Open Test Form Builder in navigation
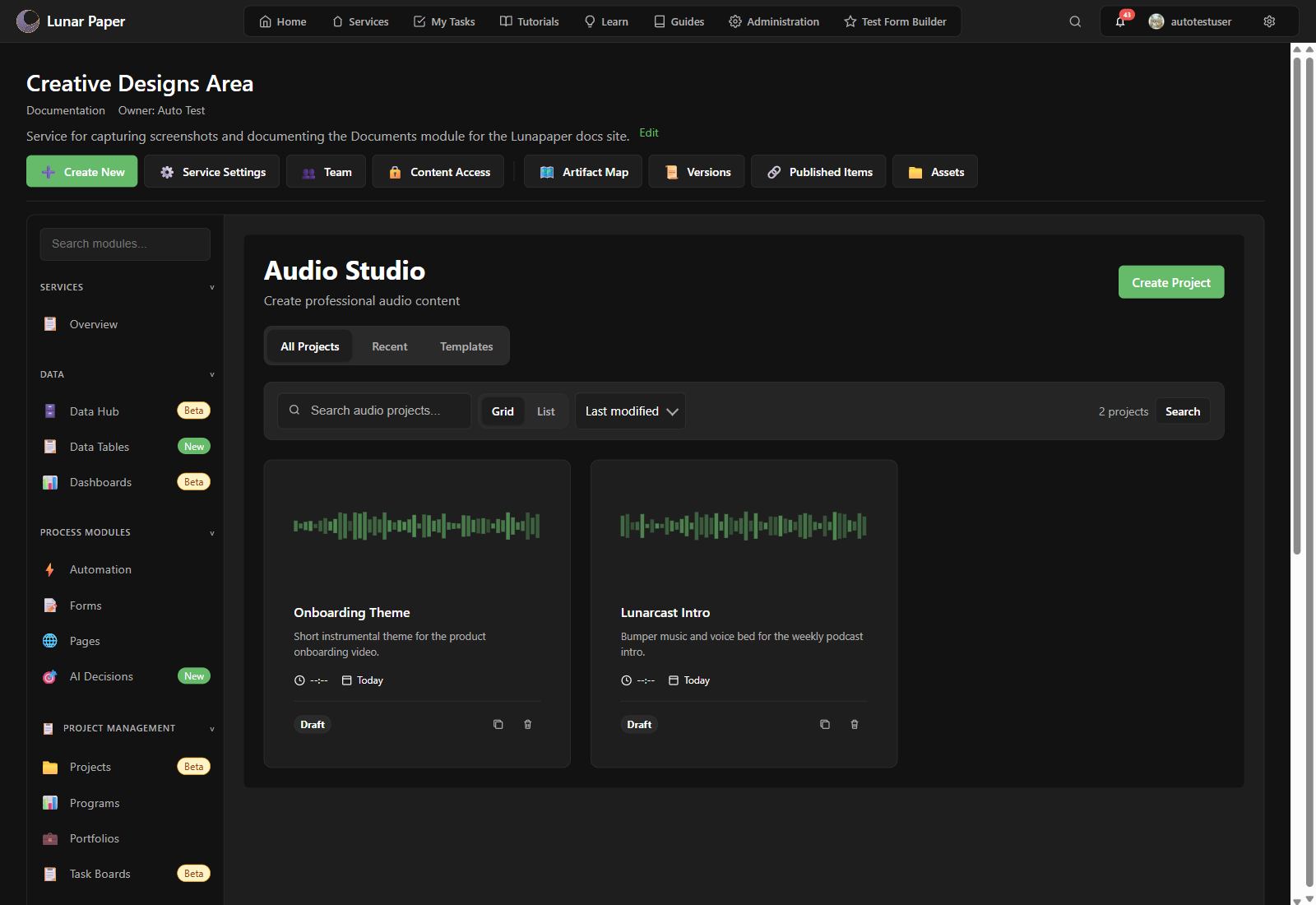This screenshot has height=905, width=1316. pyautogui.click(x=896, y=21)
